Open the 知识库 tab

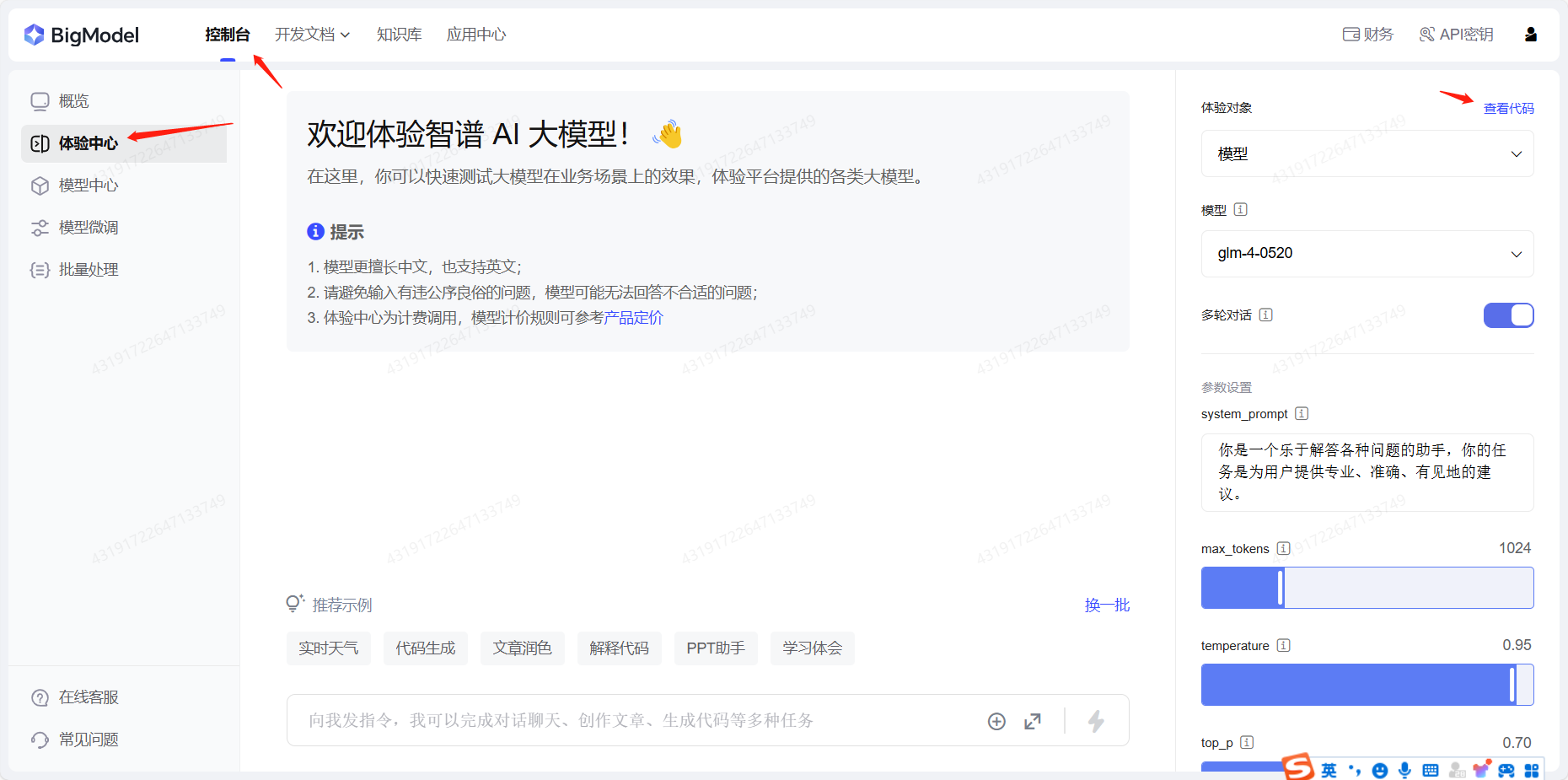(x=399, y=35)
